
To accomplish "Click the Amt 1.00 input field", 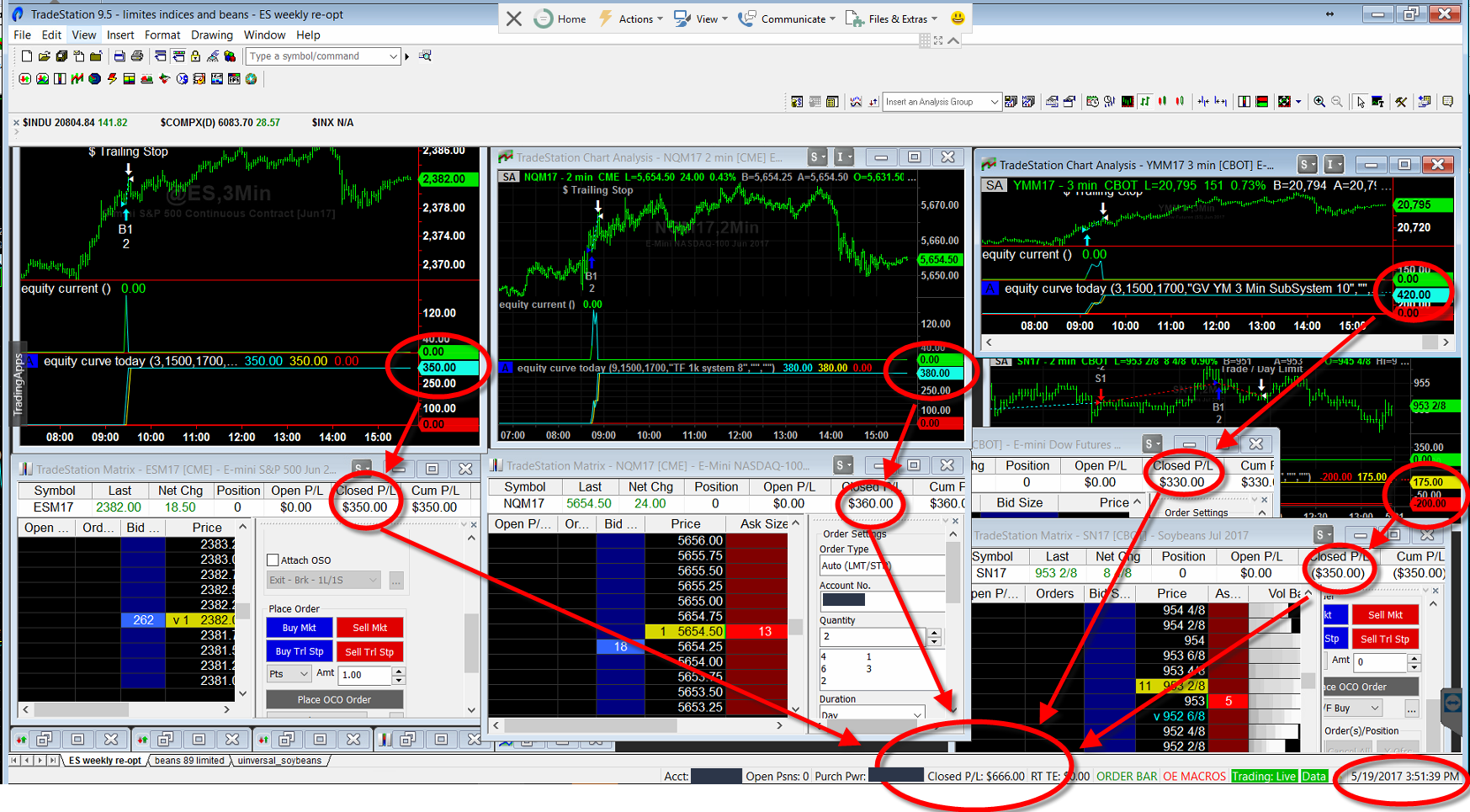I will pos(365,675).
